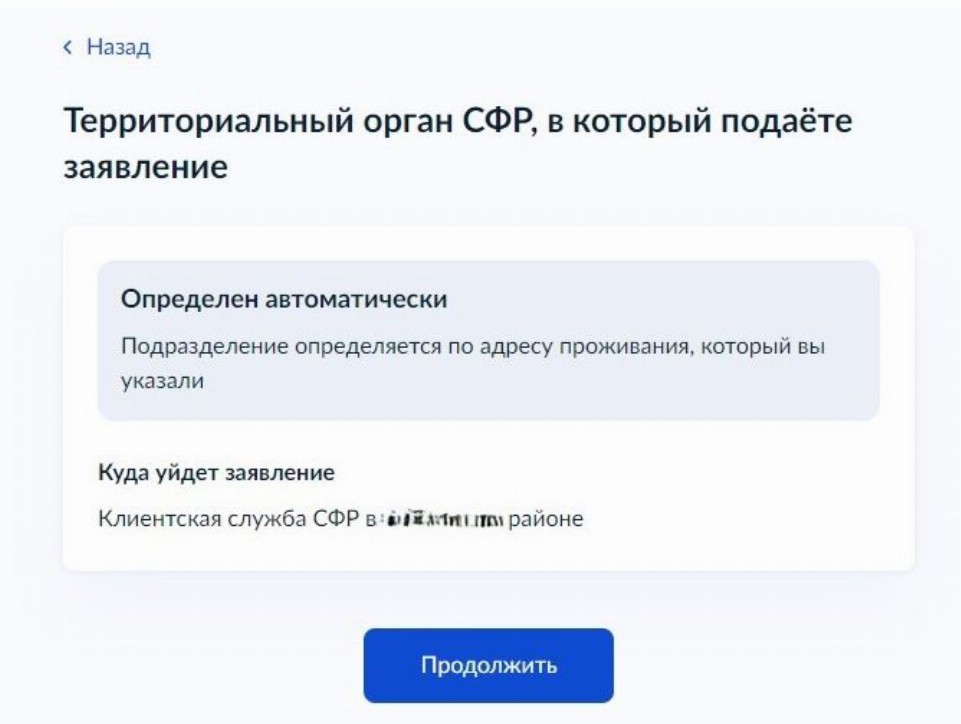
Task: Click the word "Куда" in bold label
Action: point(121,471)
